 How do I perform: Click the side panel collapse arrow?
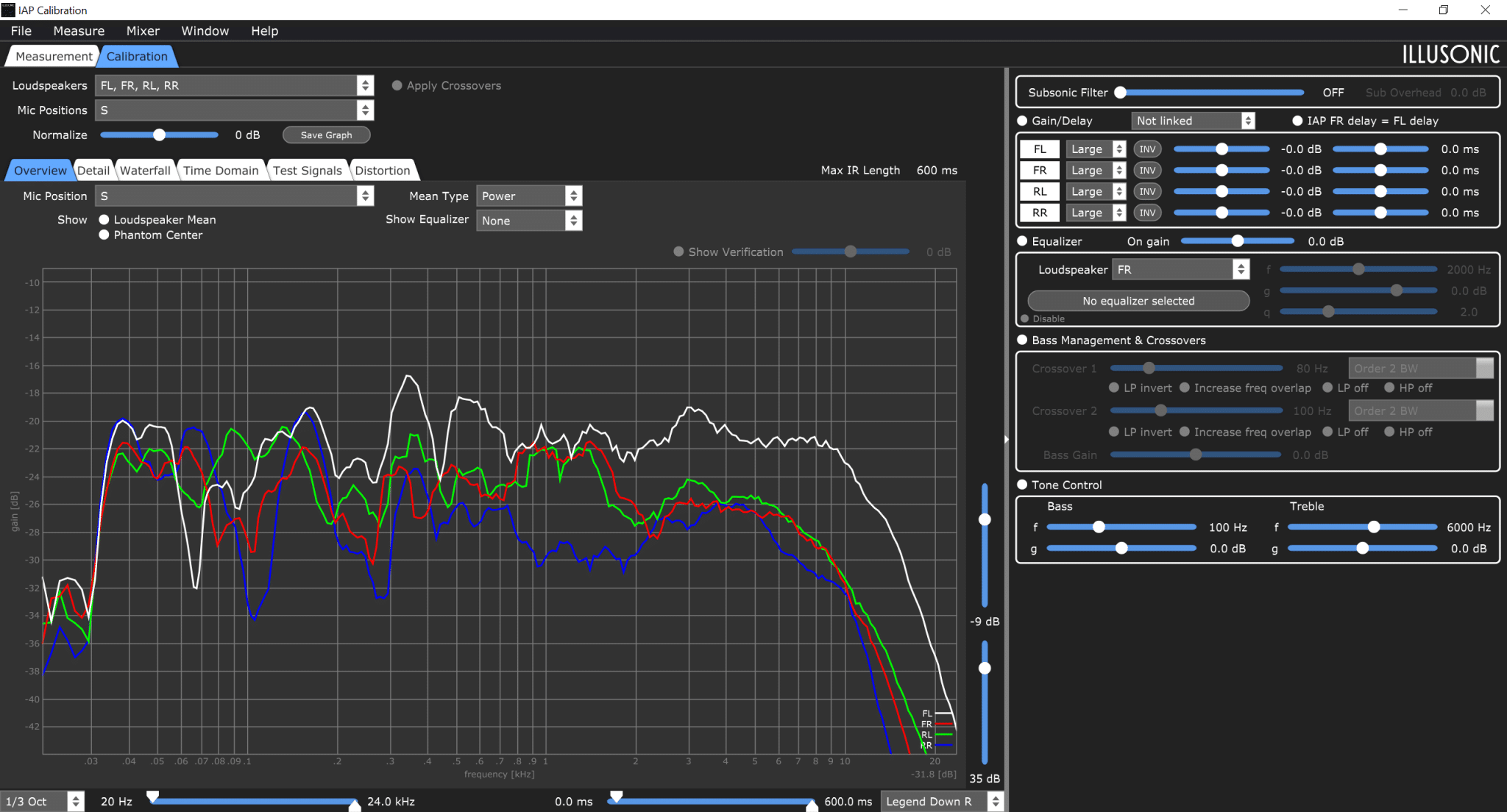(1006, 439)
